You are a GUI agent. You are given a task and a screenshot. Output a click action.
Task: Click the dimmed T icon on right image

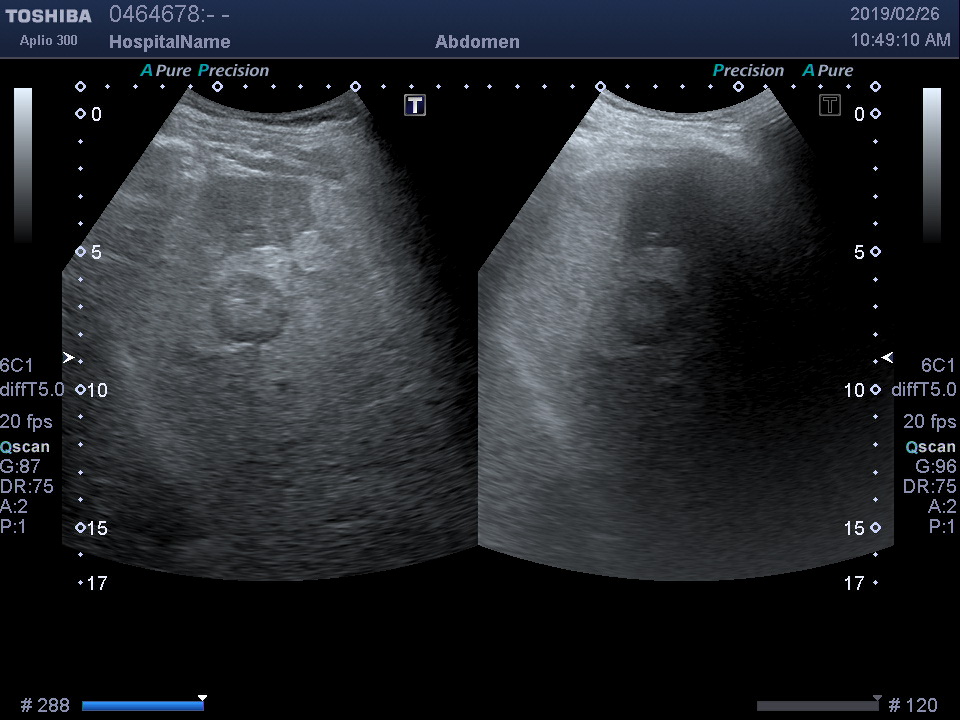(829, 105)
